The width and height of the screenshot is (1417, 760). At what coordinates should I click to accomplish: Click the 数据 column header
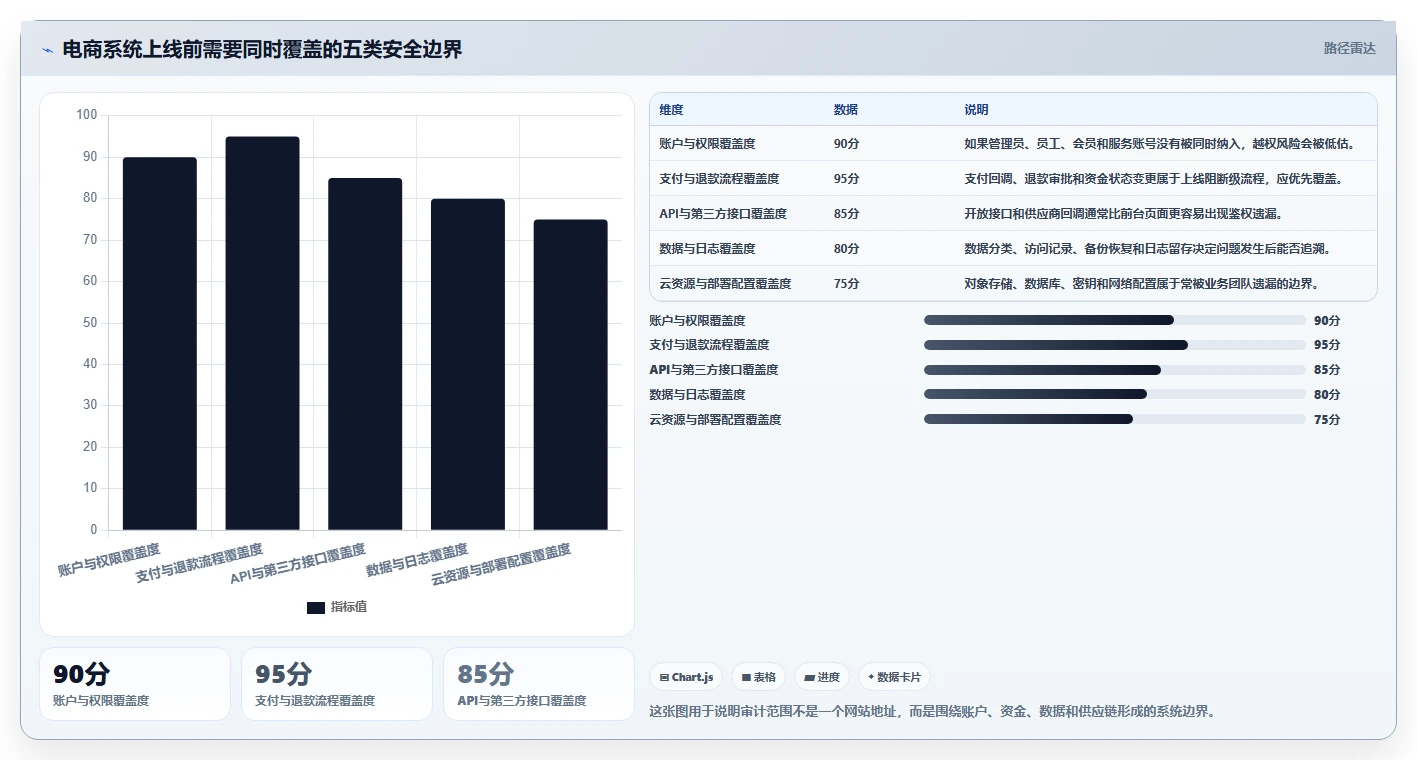coord(845,110)
